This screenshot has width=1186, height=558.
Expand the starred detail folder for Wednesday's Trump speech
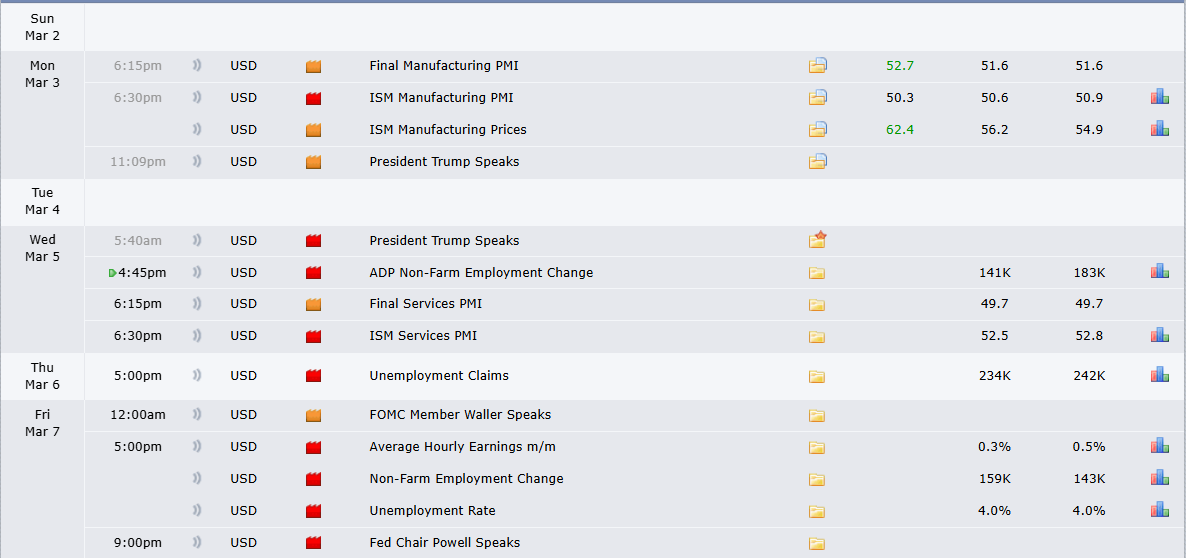click(817, 240)
